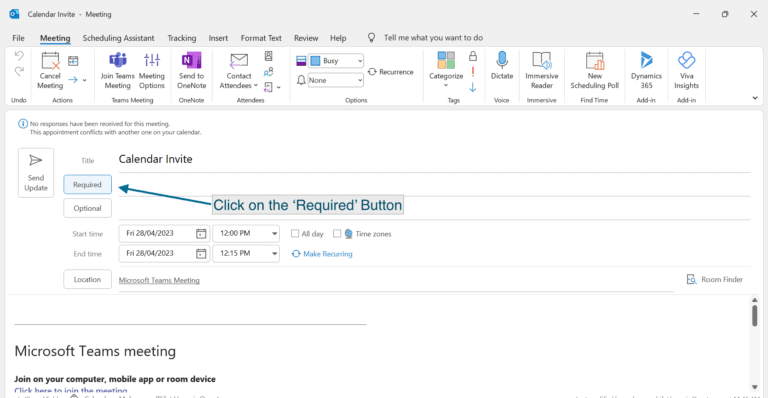Create New Scheduling Poll
Screen dimensions: 768x398
click(595, 71)
